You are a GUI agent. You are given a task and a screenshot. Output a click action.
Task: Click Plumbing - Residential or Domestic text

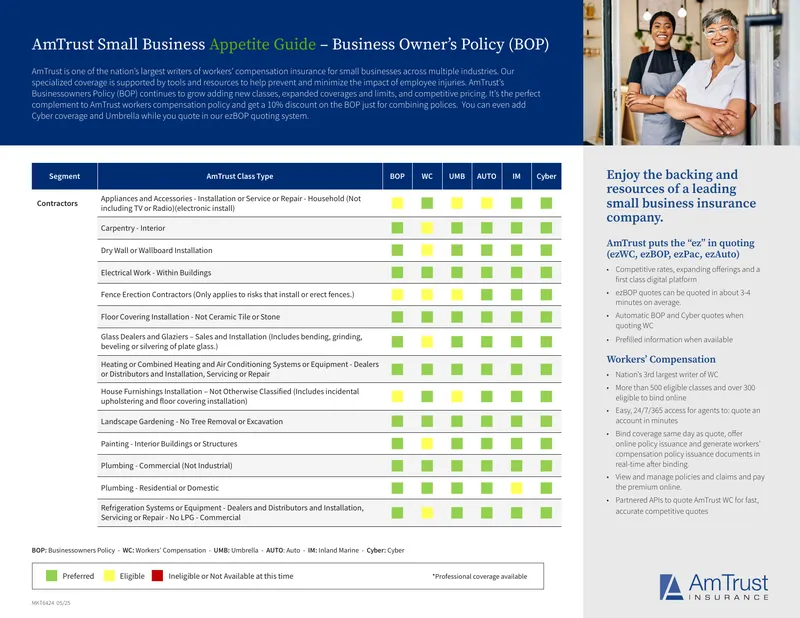point(160,488)
